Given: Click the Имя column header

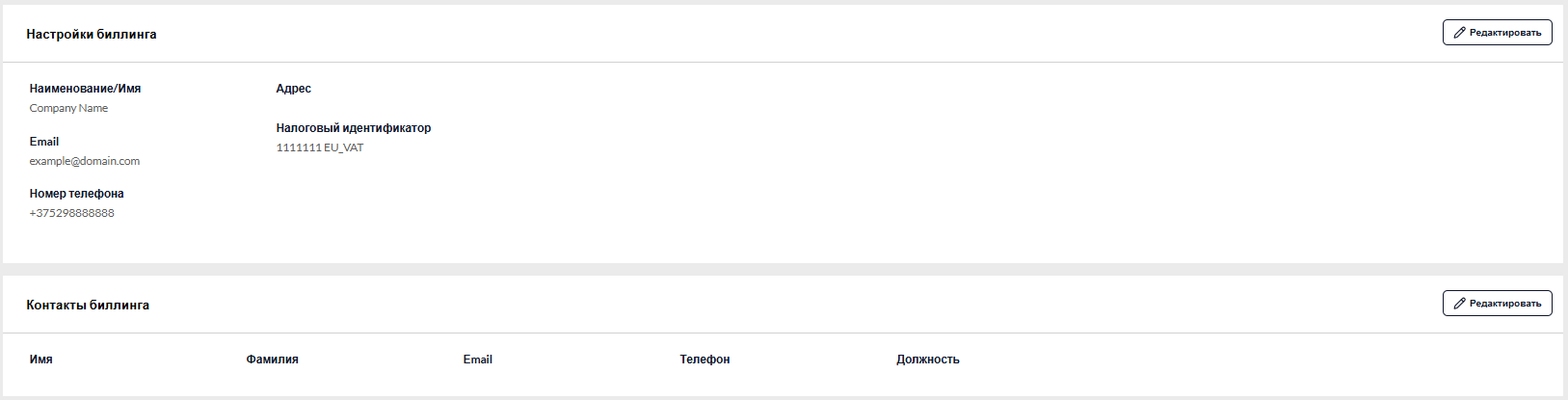Looking at the screenshot, I should [41, 360].
